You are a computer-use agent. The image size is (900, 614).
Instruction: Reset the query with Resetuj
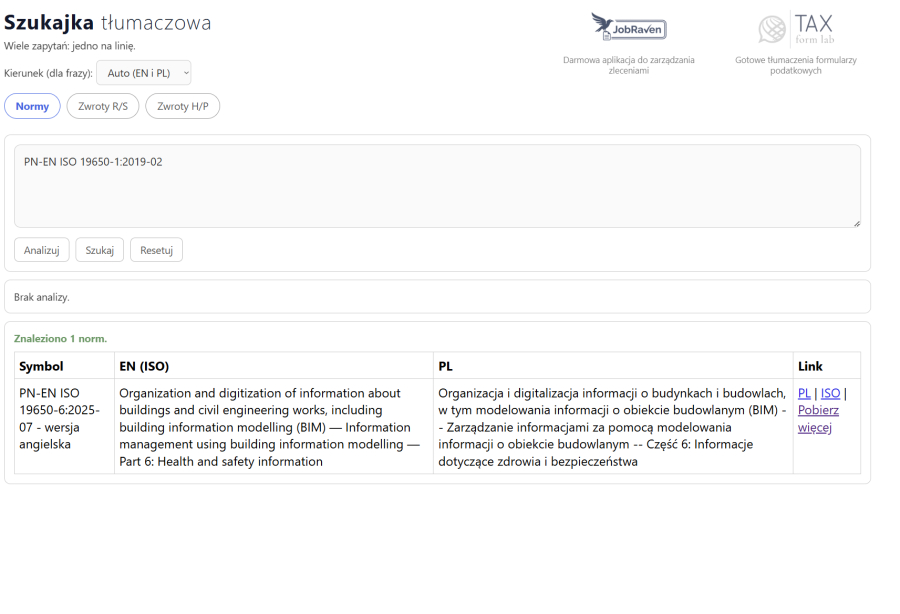(x=156, y=250)
